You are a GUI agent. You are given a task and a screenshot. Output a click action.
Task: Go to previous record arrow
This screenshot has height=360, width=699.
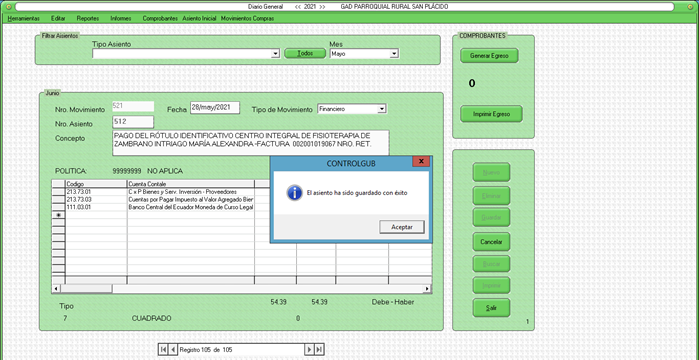point(173,350)
